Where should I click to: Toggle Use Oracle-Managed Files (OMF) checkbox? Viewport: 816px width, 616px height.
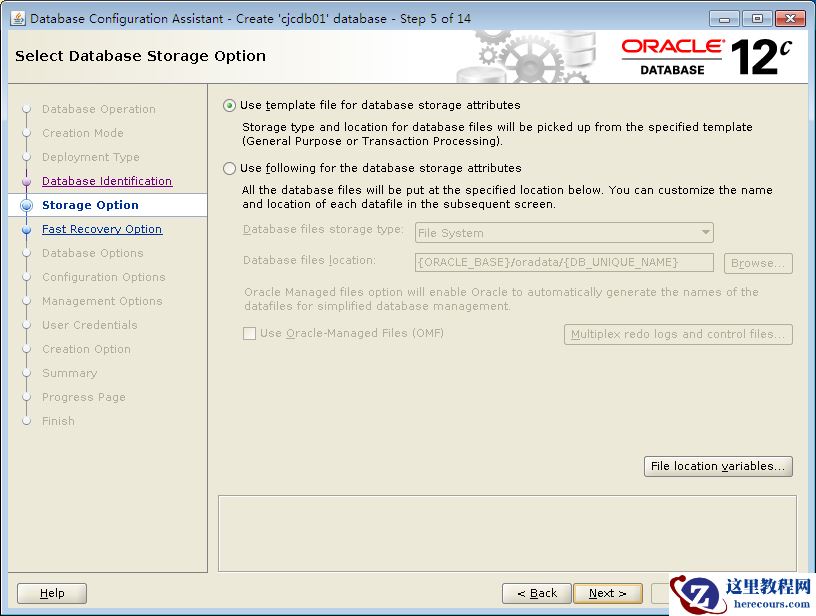pos(249,333)
